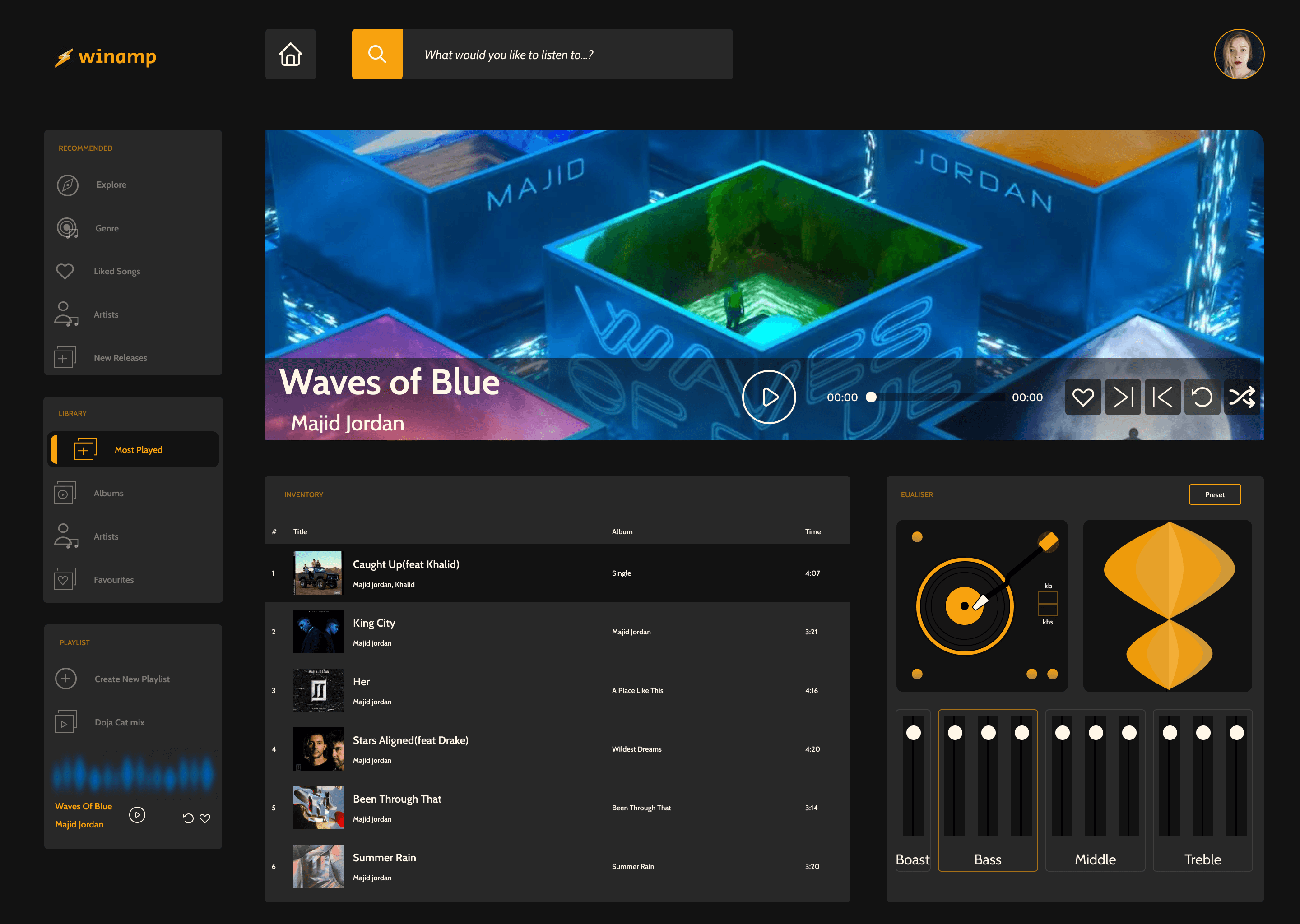Click the Preset button in equalizer
The height and width of the screenshot is (924, 1300).
point(1215,494)
